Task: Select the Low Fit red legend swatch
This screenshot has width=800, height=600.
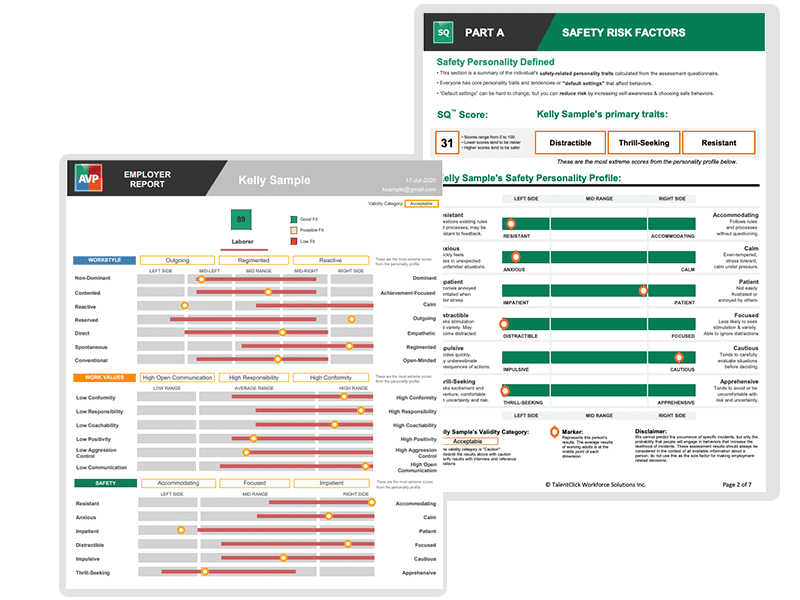Action: pyautogui.click(x=293, y=241)
